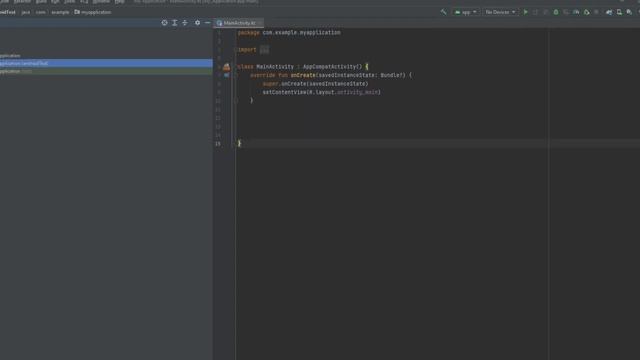Viewport: 640px width, 360px height.
Task: Click Expand All in the project panel
Action: click(x=175, y=23)
